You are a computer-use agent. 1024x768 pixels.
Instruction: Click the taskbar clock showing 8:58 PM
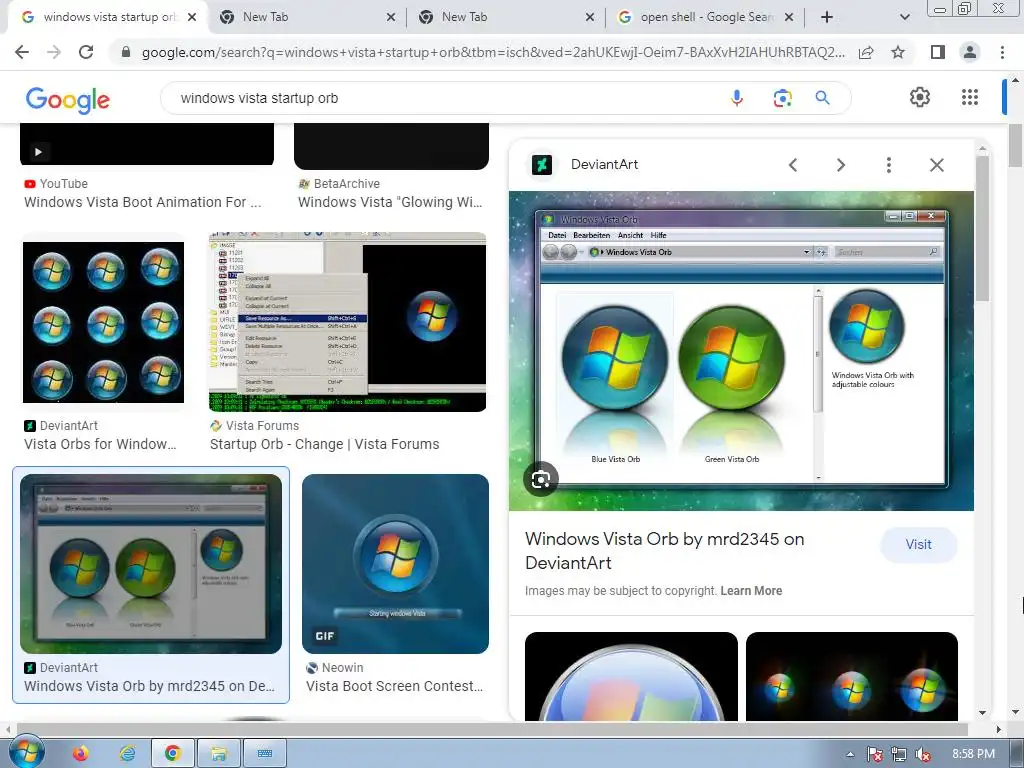point(973,754)
